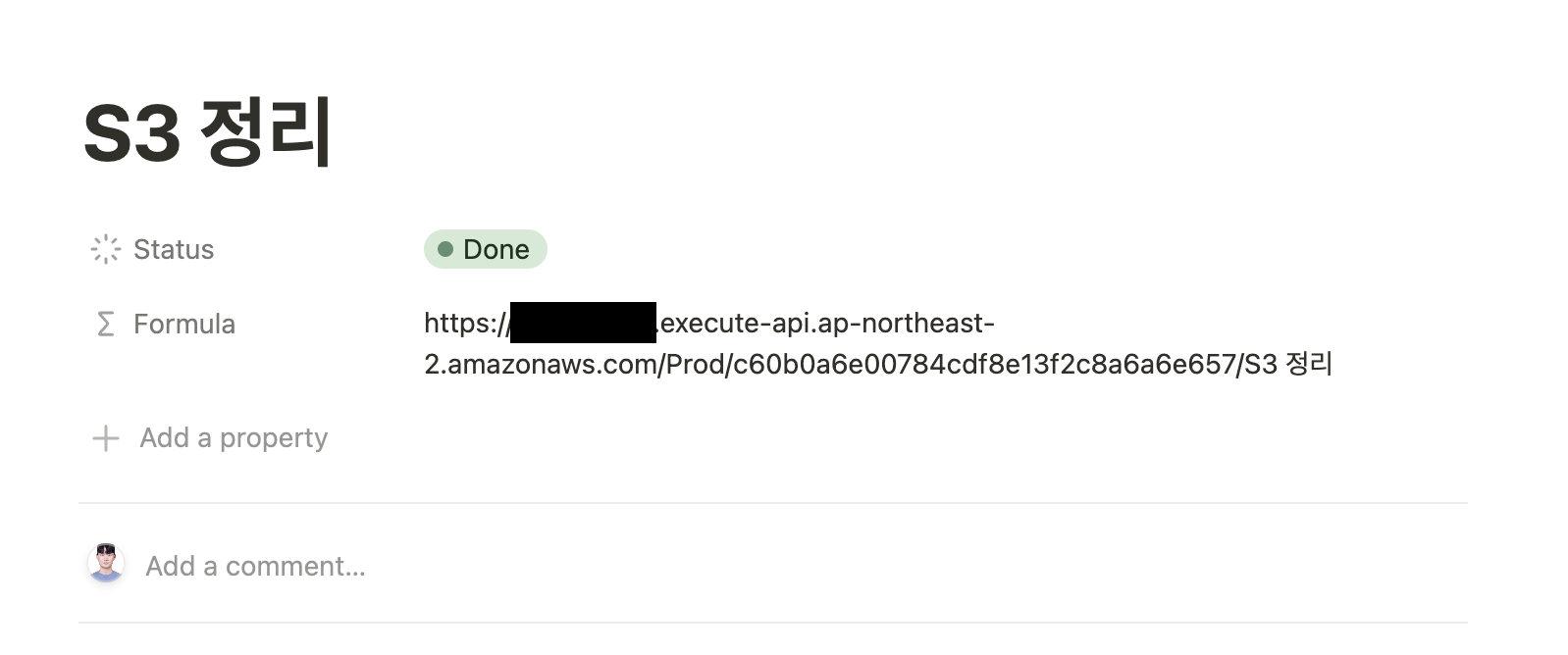Open the user avatar next to comment box
The height and width of the screenshot is (655, 1568).
[106, 564]
